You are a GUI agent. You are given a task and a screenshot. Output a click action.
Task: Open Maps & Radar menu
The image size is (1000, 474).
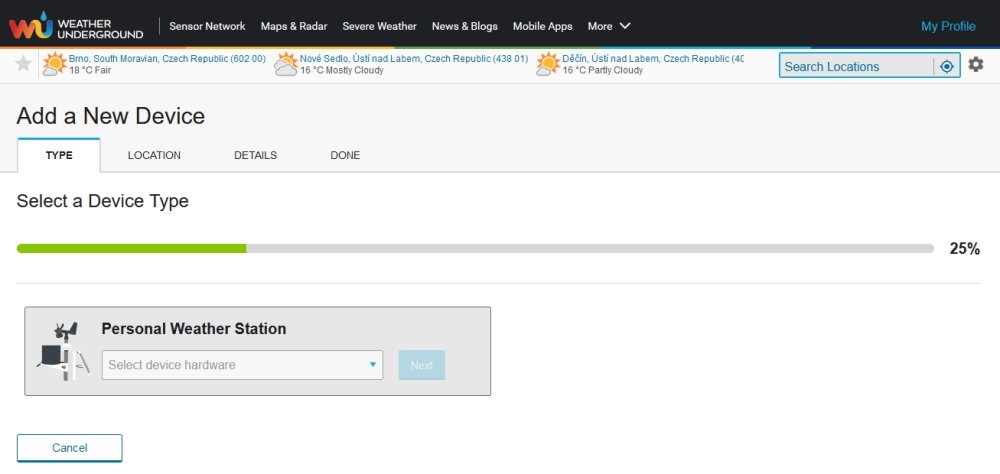294,26
